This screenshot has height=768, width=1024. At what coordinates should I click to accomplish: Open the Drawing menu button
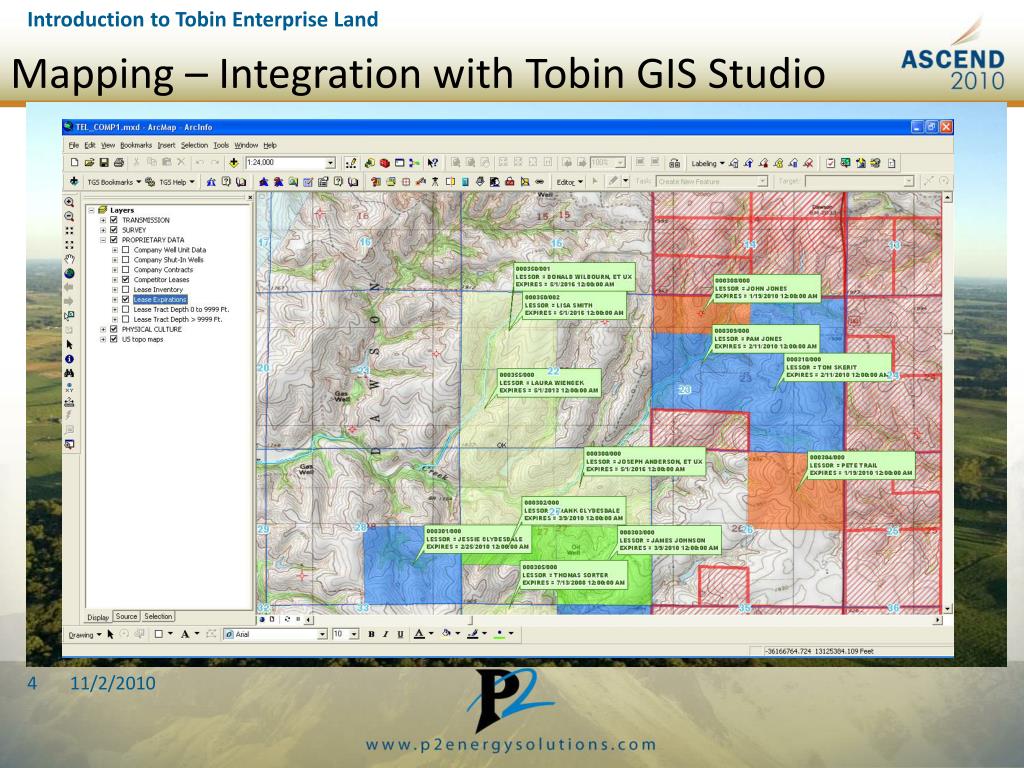point(85,634)
